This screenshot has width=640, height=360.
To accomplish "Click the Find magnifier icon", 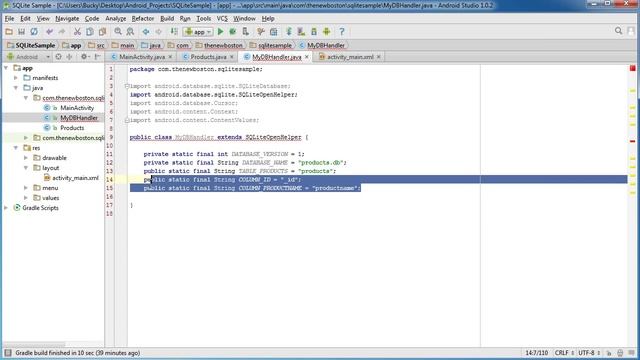I will [x=118, y=31].
